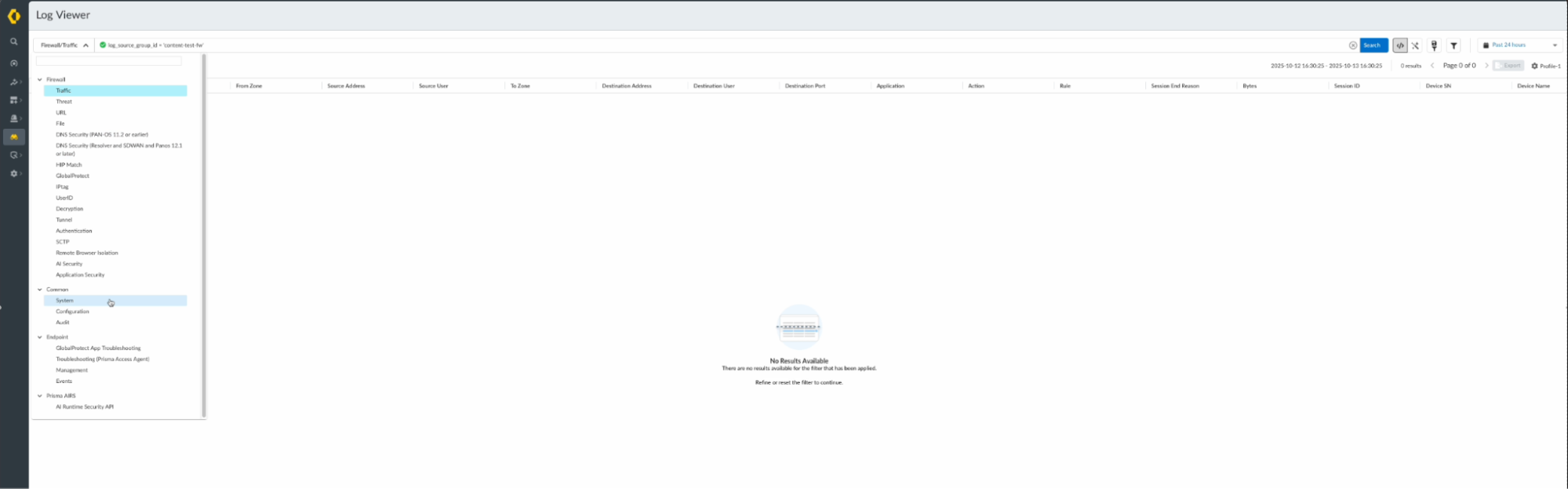The image size is (1568, 489).
Task: Click the Palo Alto logo in sidebar
Action: coord(13,16)
